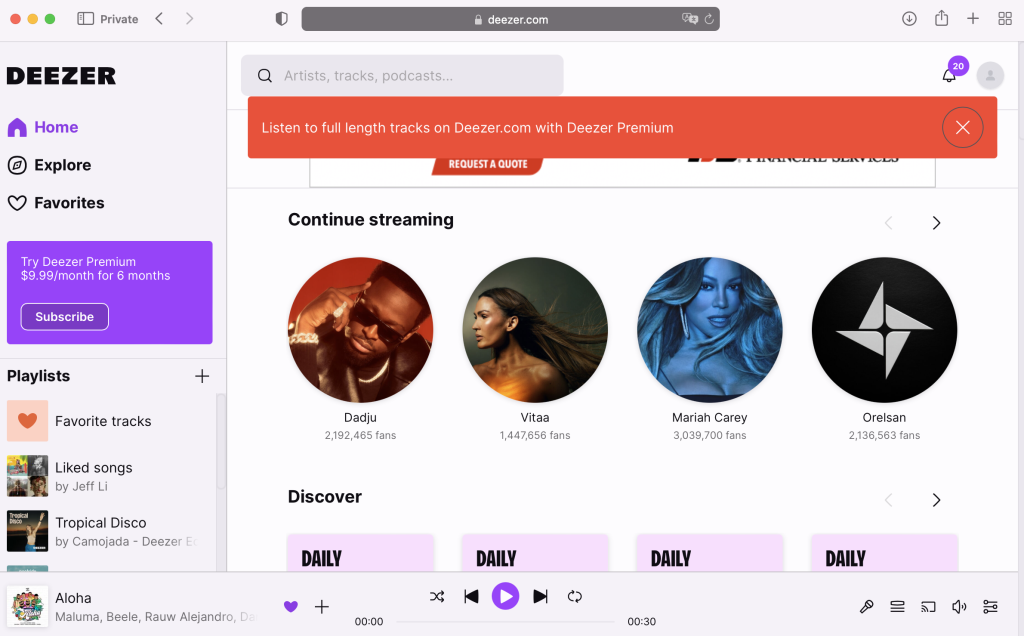The height and width of the screenshot is (636, 1024).
Task: Open the cast to device option
Action: [x=928, y=607]
